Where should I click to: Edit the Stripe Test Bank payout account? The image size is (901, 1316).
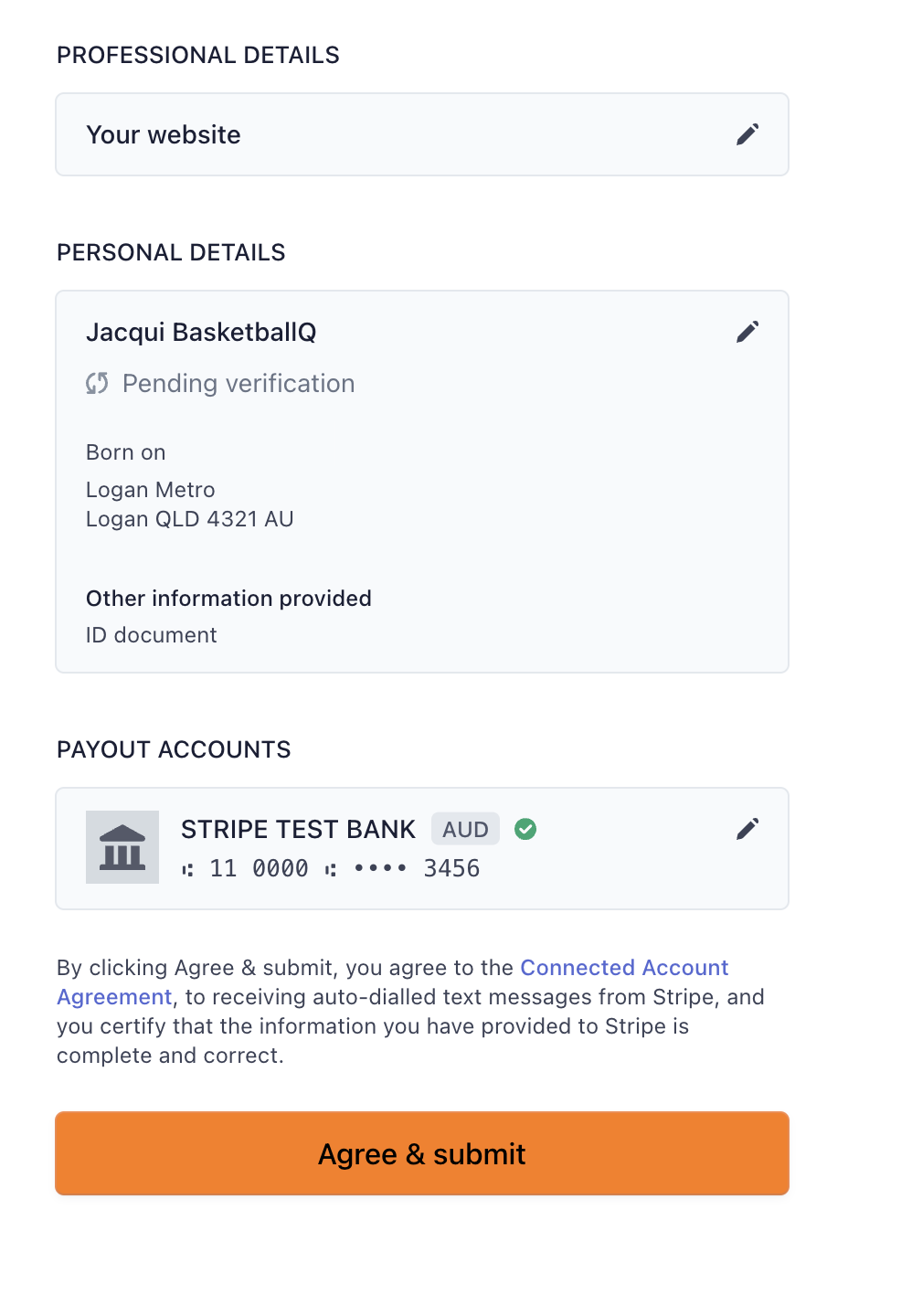pyautogui.click(x=747, y=829)
